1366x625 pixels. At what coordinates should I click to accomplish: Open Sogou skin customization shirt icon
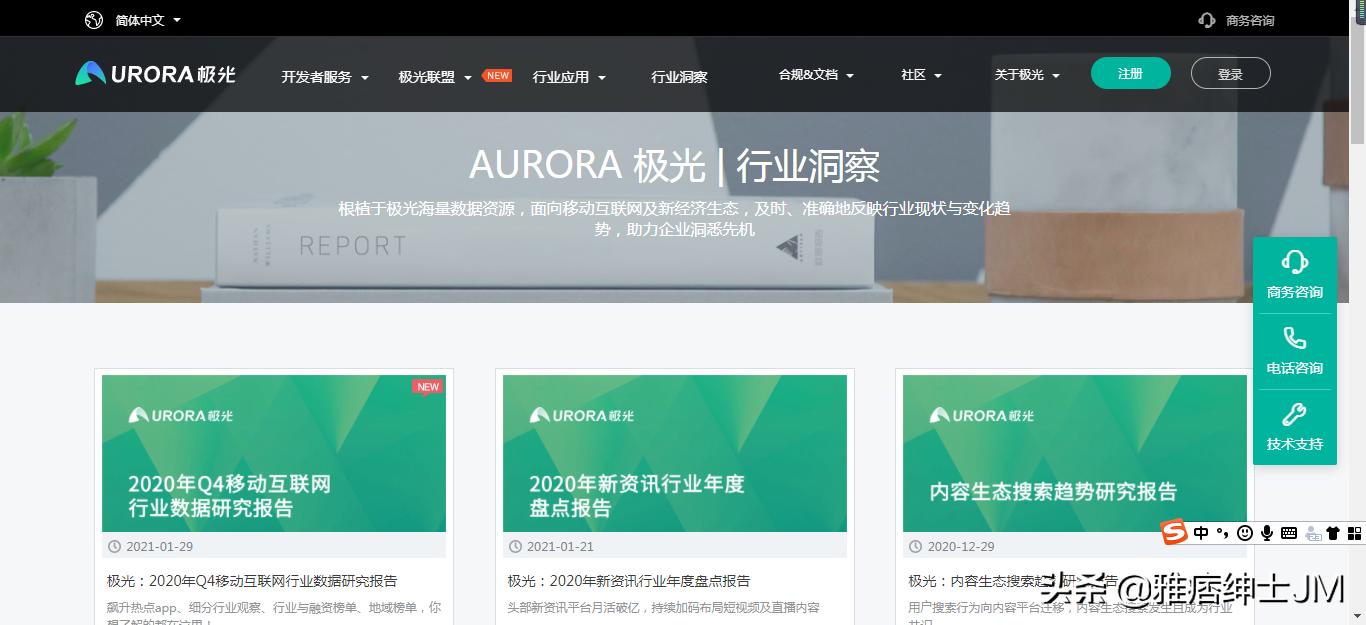(1333, 533)
